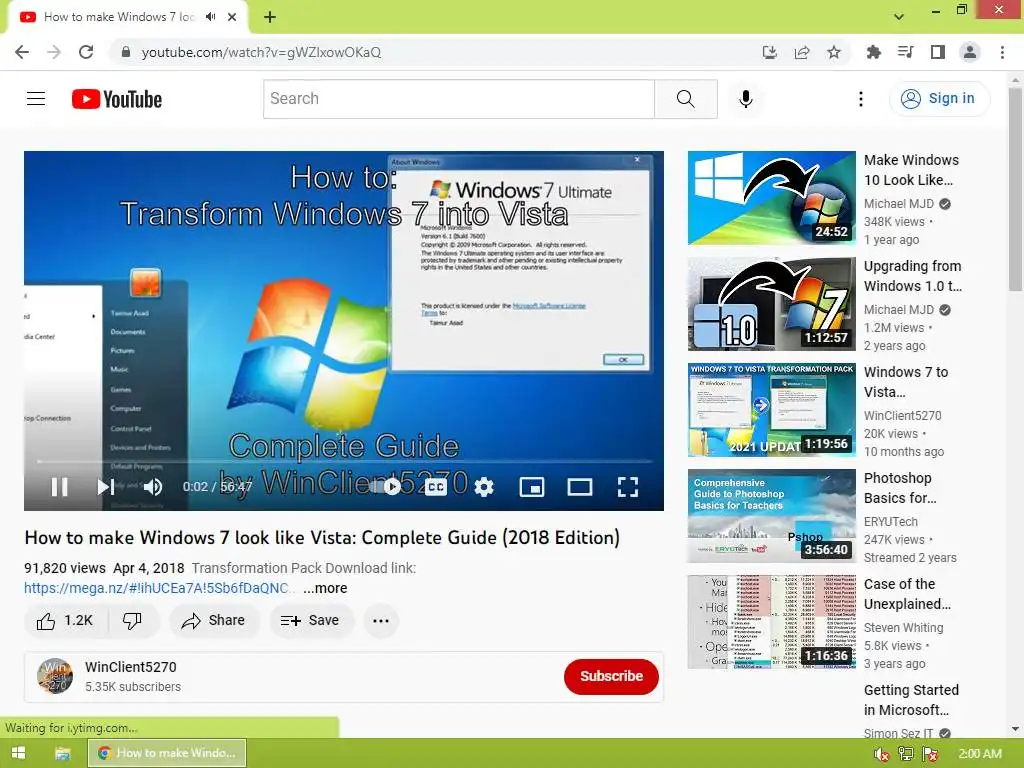Click the Sign in button
The image size is (1024, 768).
click(939, 99)
